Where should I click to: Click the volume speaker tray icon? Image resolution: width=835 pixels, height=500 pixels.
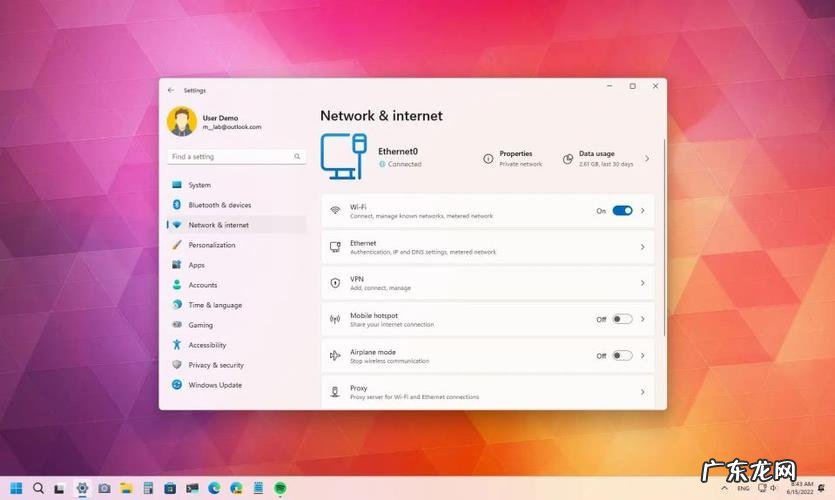[x=773, y=488]
